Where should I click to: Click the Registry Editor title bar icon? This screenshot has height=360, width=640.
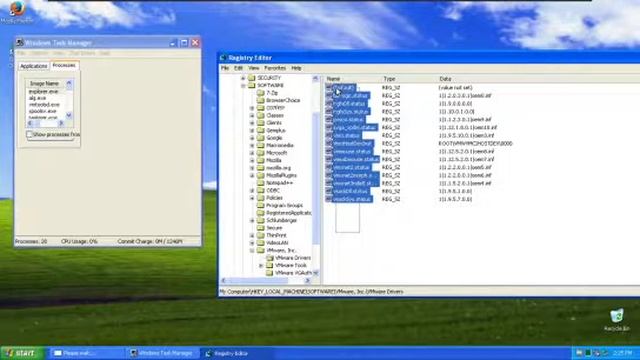tap(223, 58)
